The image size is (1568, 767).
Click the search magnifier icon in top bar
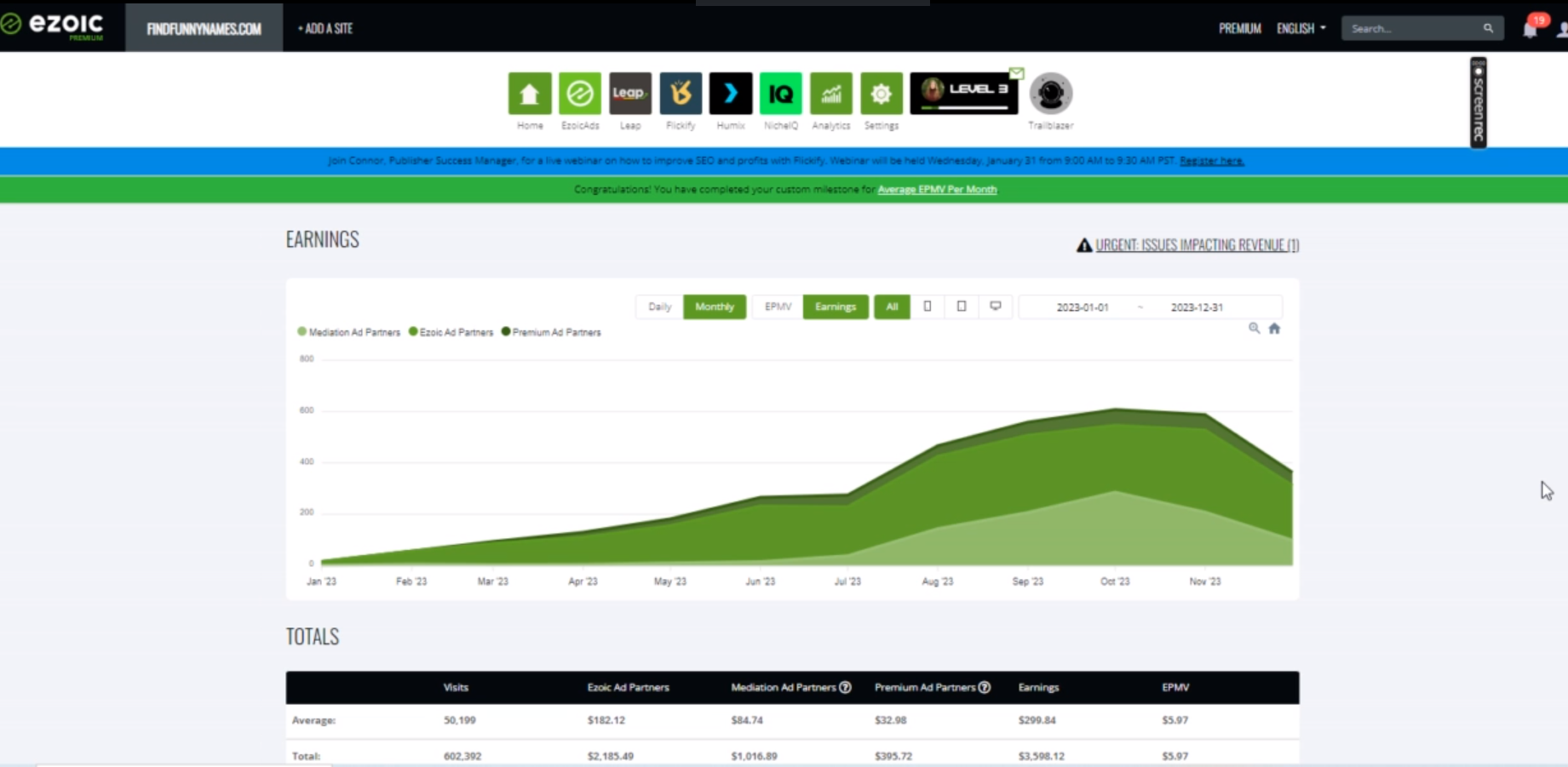point(1488,28)
